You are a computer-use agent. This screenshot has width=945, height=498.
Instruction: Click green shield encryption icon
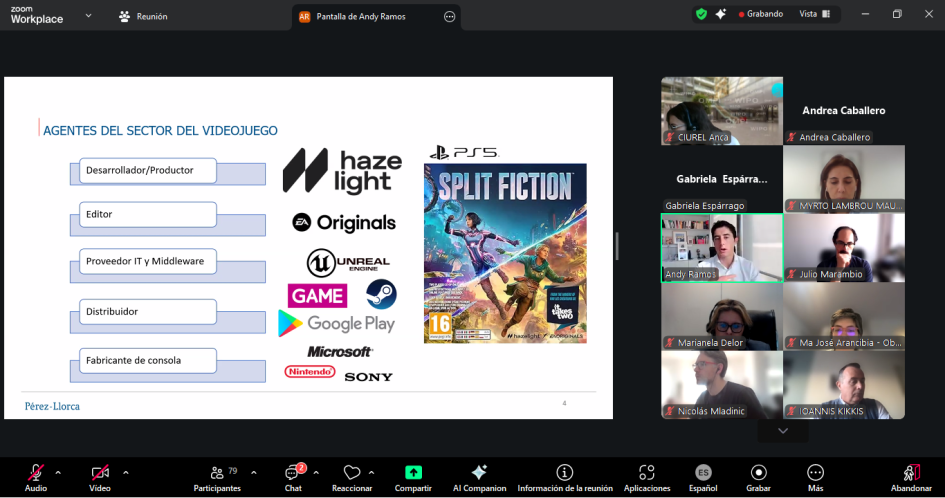click(701, 14)
